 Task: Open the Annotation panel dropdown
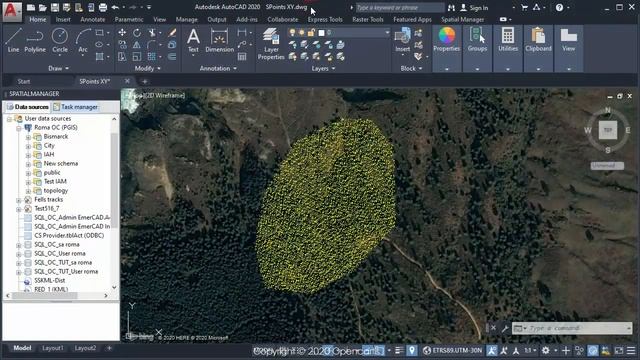218,68
